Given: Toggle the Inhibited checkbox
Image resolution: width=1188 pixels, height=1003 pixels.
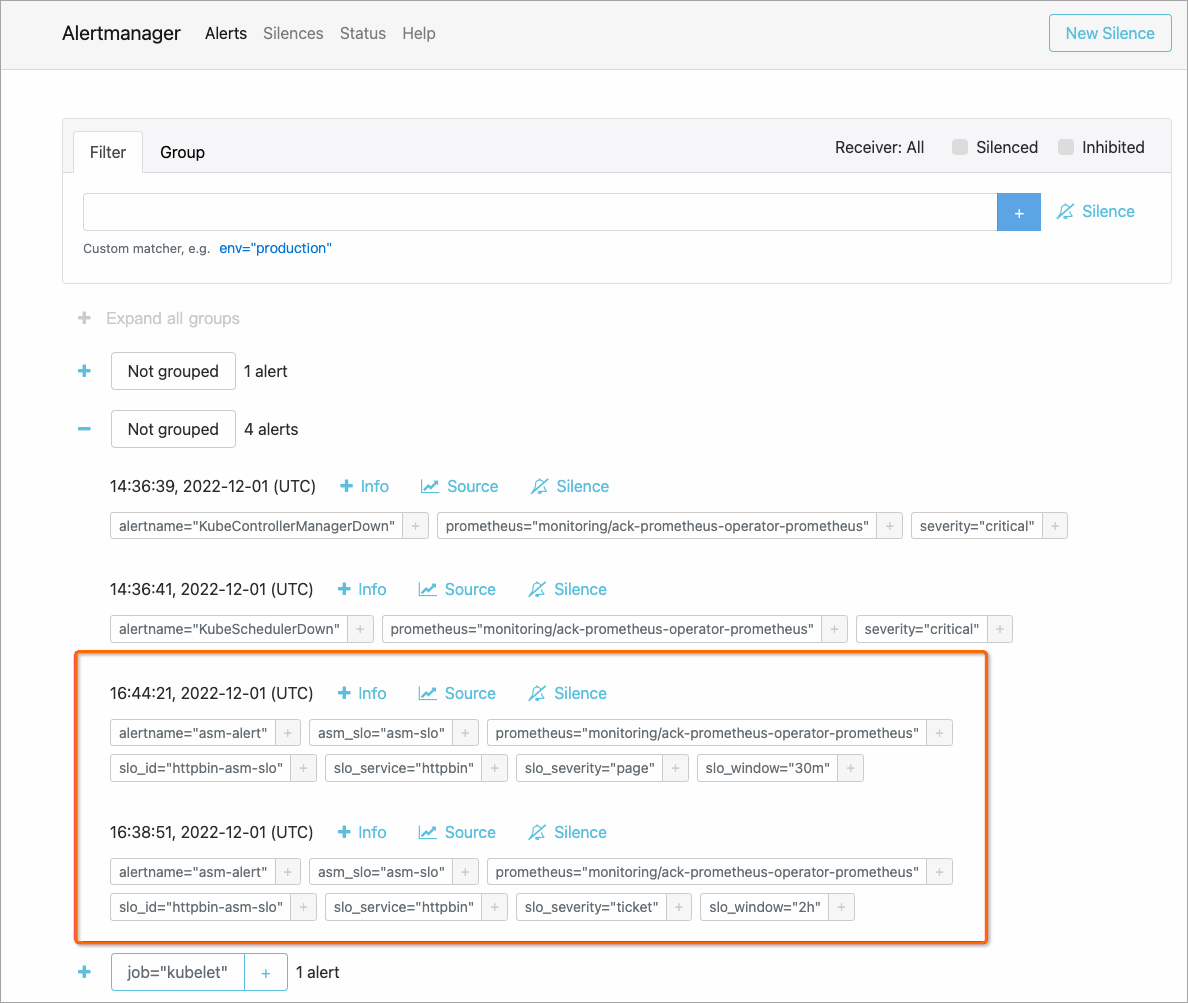Looking at the screenshot, I should click(x=1066, y=147).
